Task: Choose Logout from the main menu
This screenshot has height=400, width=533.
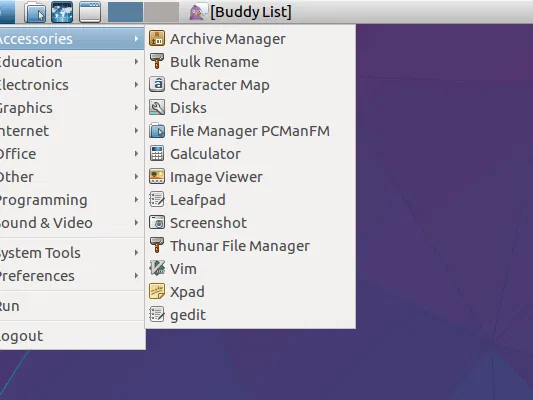Action: point(72,336)
